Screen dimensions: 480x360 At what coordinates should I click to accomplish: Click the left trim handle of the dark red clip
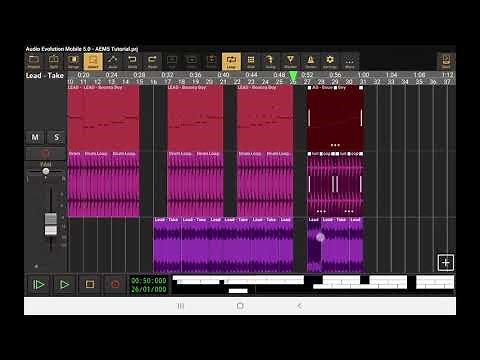(x=309, y=118)
